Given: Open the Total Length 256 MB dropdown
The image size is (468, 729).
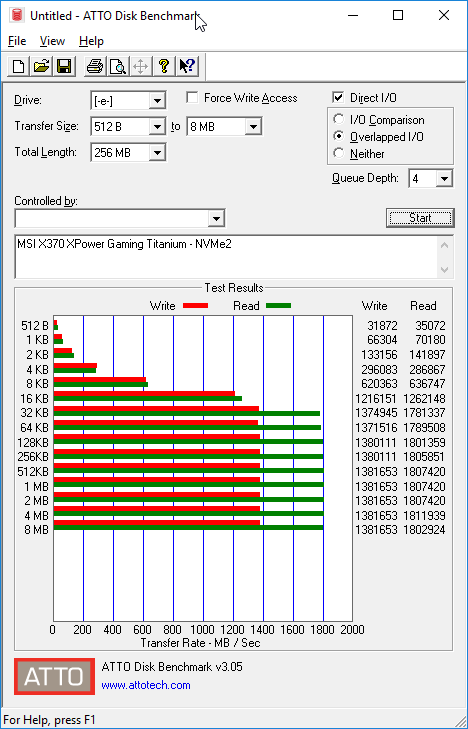Looking at the screenshot, I should (x=128, y=152).
